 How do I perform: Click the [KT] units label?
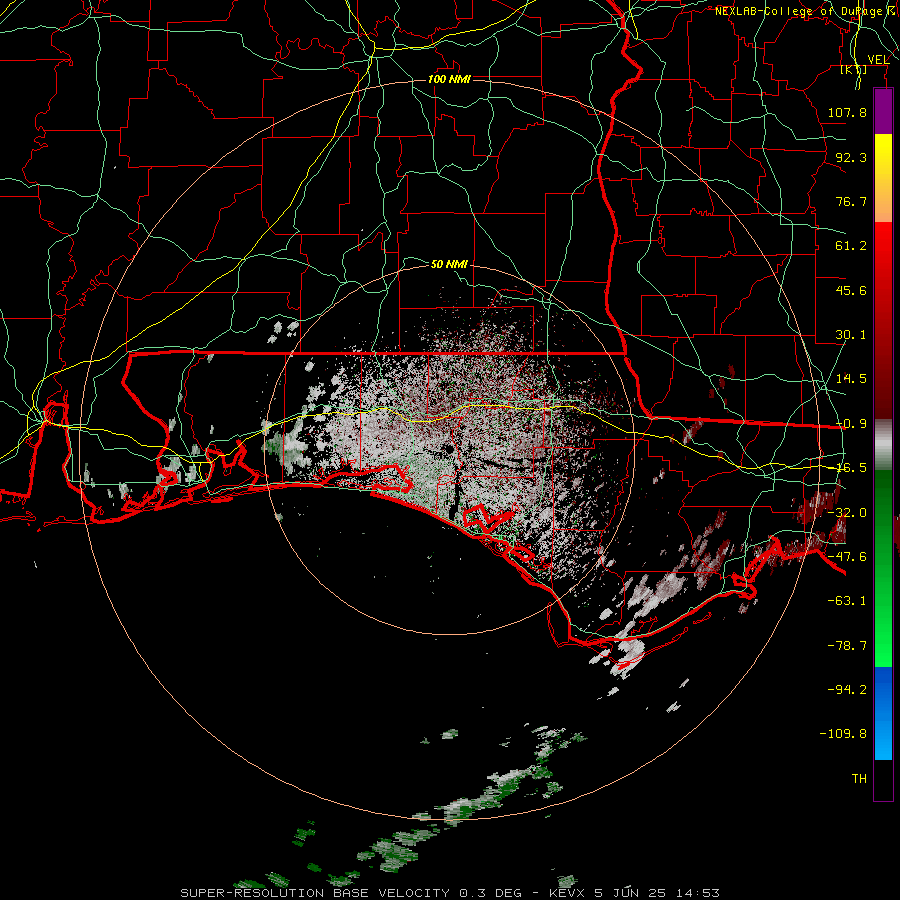[854, 70]
